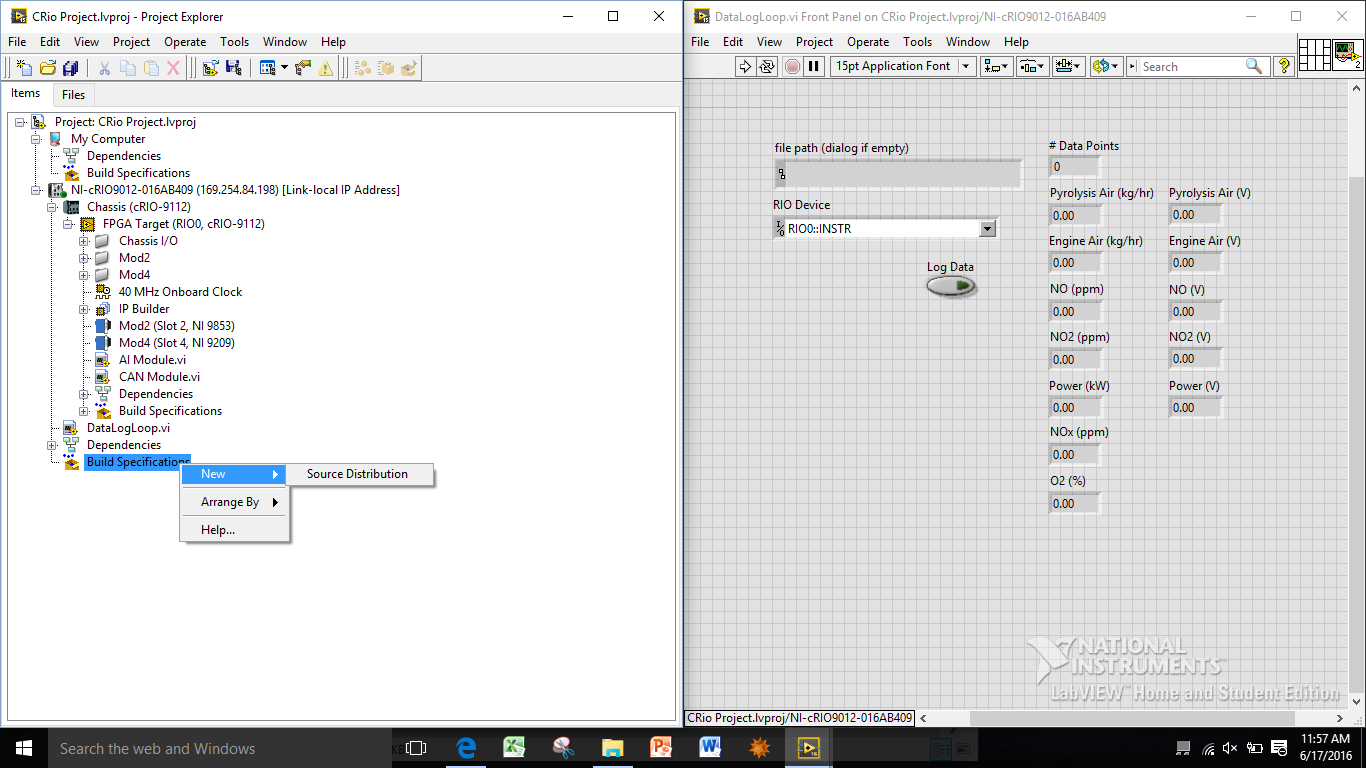Image resolution: width=1366 pixels, height=768 pixels.
Task: Open Microsoft Edge from taskbar
Action: (x=466, y=747)
